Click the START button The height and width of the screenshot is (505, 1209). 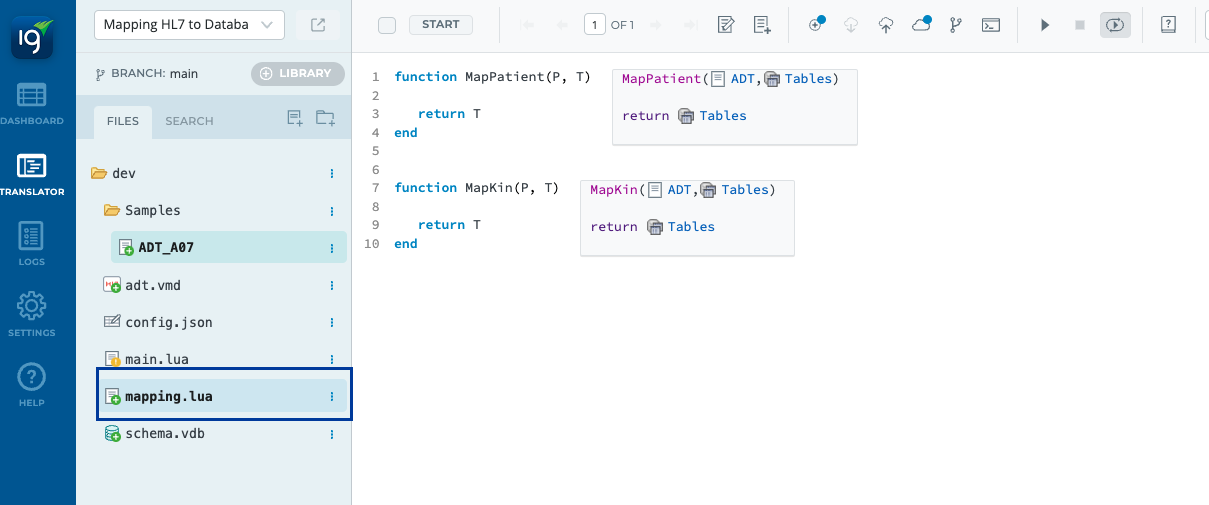pyautogui.click(x=441, y=25)
